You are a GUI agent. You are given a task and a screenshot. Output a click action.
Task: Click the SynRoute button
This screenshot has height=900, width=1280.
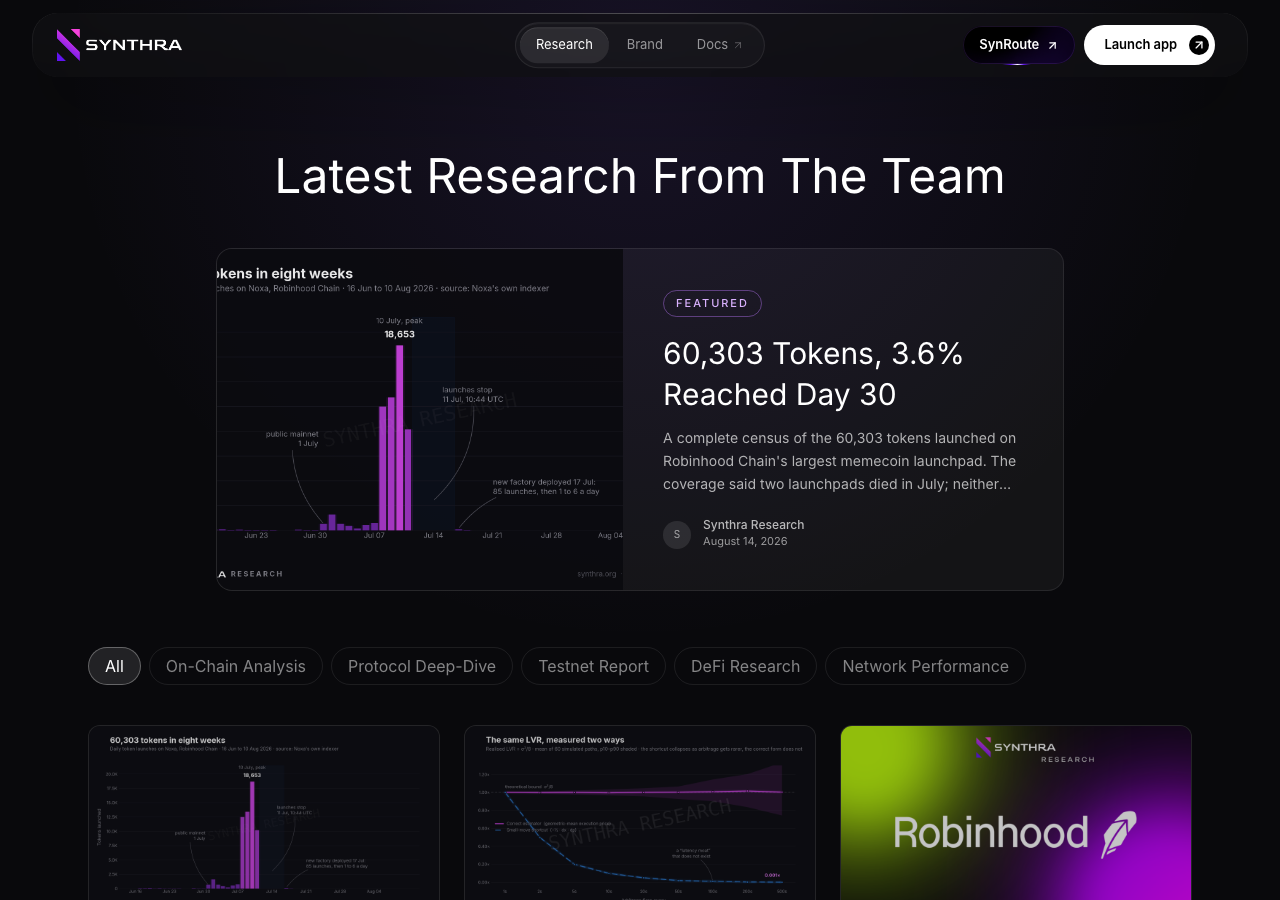click(1018, 45)
